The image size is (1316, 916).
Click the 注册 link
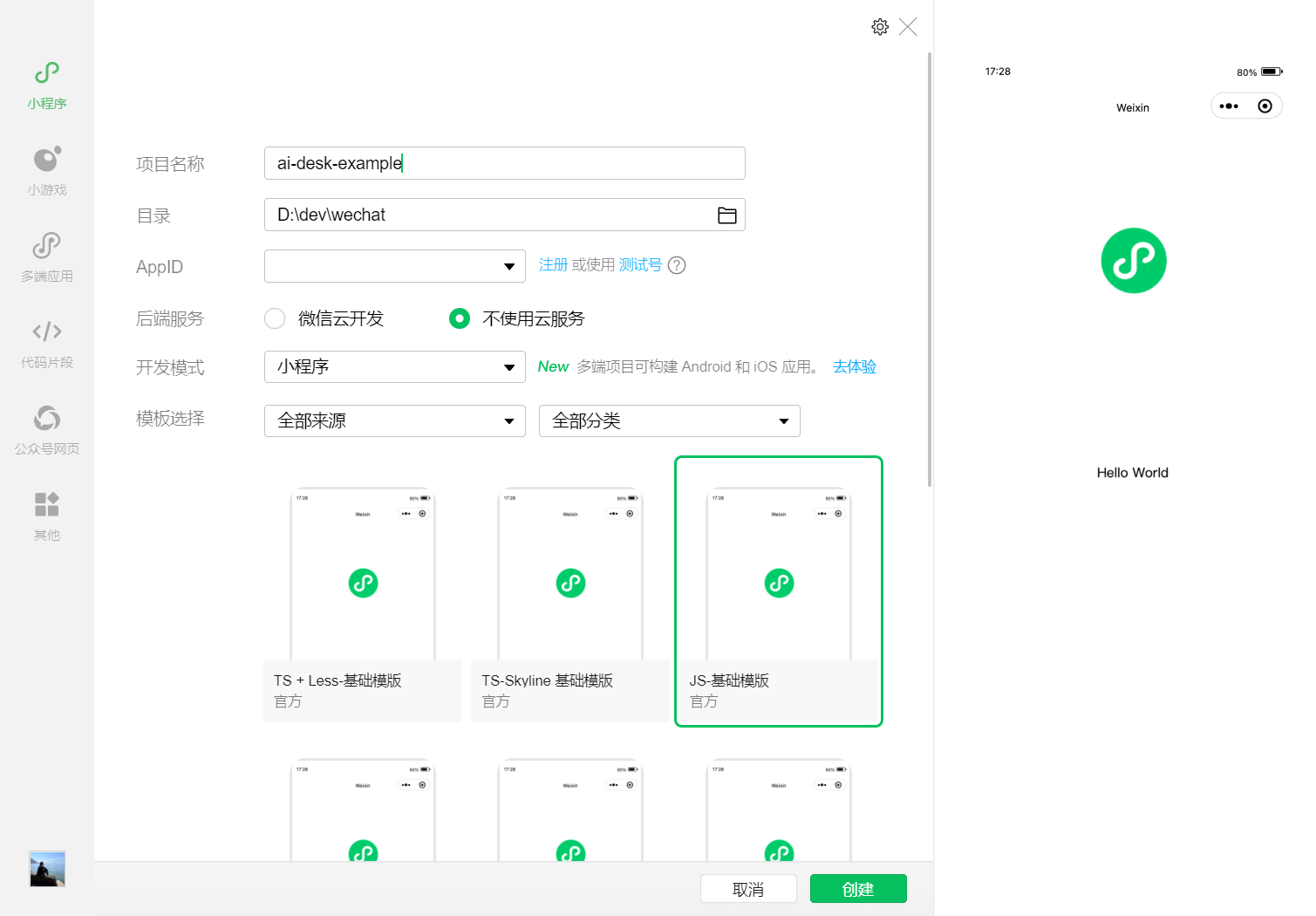tap(553, 265)
